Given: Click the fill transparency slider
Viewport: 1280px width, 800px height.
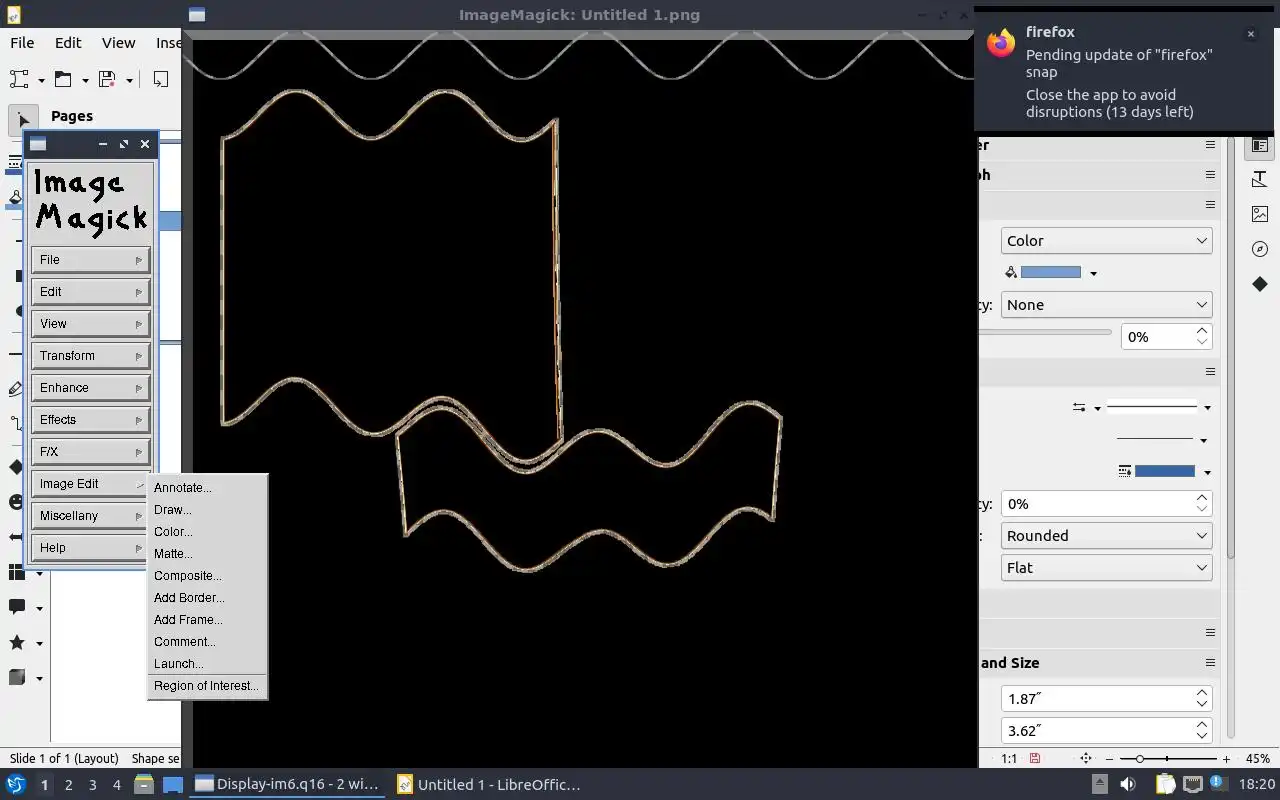Looking at the screenshot, I should pos(1045,332).
